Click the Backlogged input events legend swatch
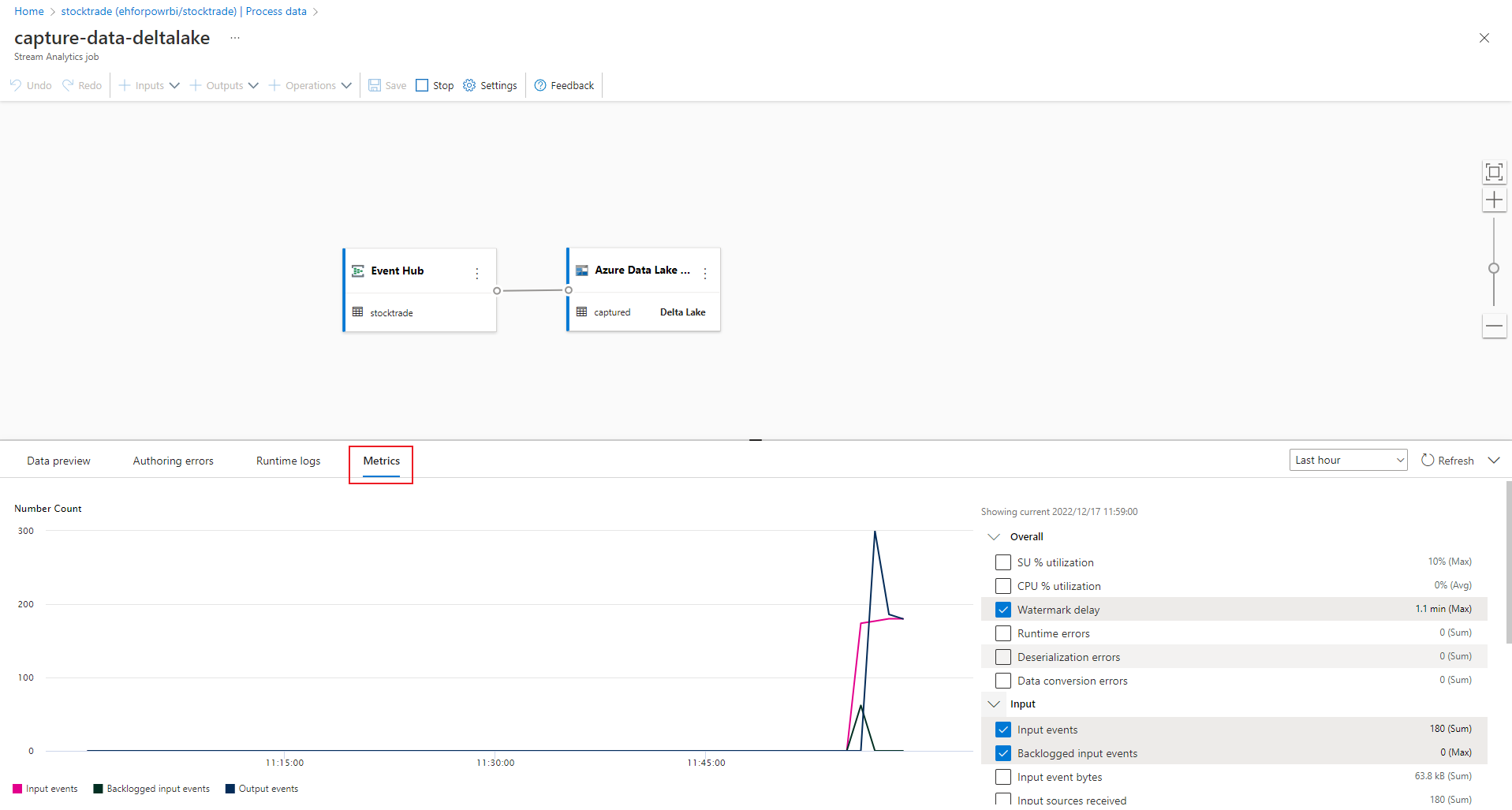This screenshot has width=1512, height=810. (x=98, y=789)
